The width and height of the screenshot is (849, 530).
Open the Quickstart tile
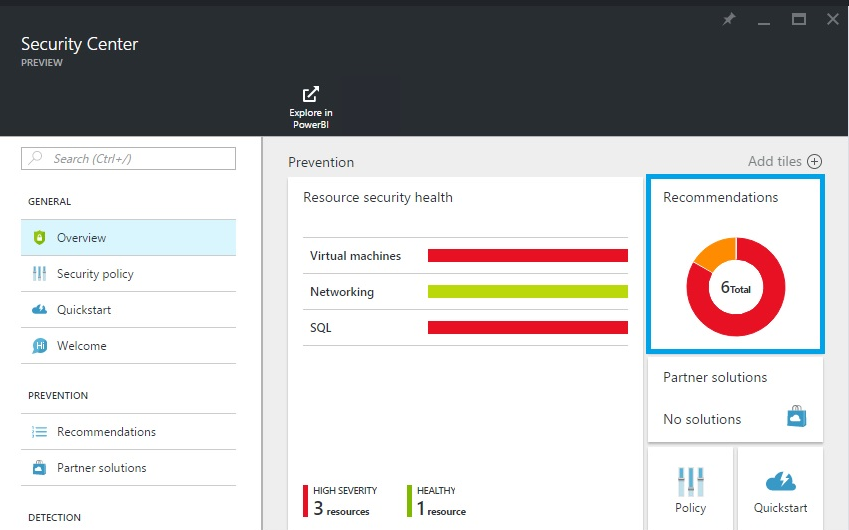point(780,489)
